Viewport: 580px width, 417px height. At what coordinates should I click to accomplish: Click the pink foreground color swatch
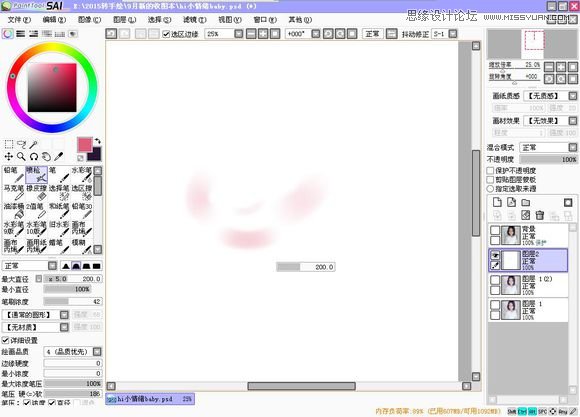coord(85,144)
